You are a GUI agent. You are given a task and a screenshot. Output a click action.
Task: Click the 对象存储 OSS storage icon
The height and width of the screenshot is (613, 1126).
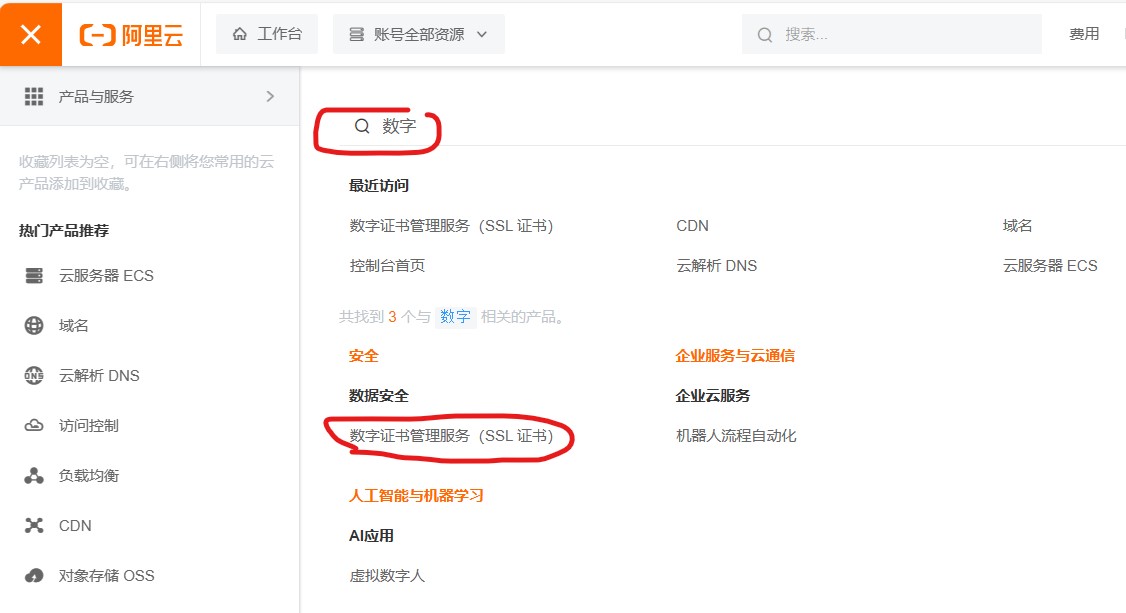coord(34,576)
